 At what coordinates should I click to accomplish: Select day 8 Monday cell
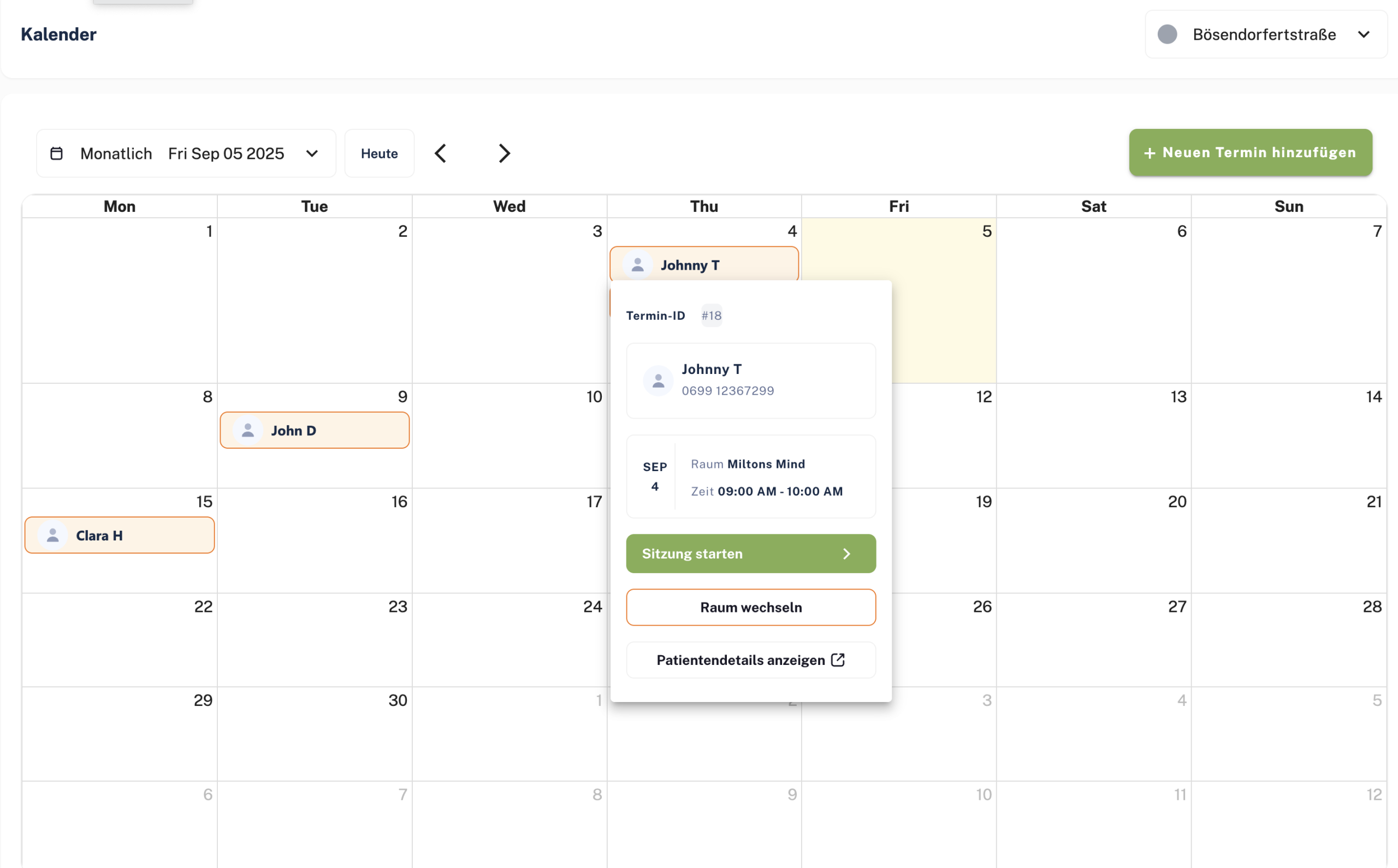[x=120, y=436]
